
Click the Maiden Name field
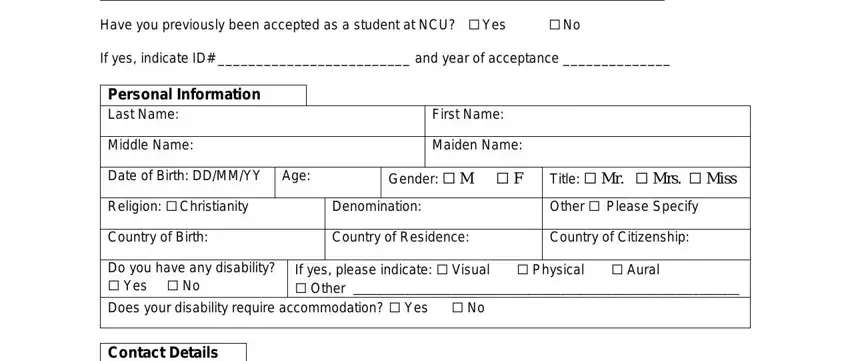pyautogui.click(x=588, y=152)
